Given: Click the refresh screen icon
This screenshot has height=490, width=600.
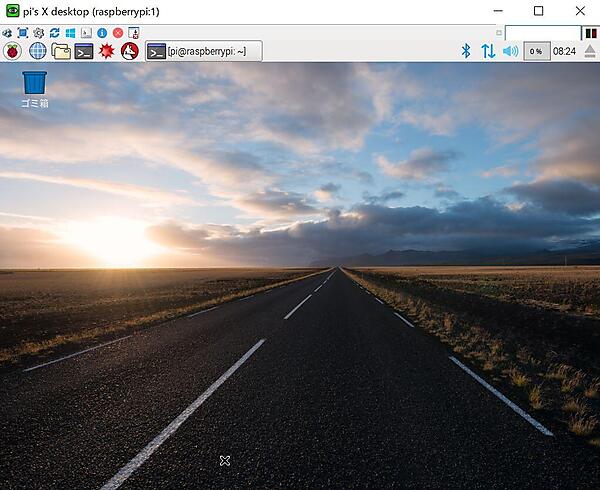Looking at the screenshot, I should pos(54,33).
